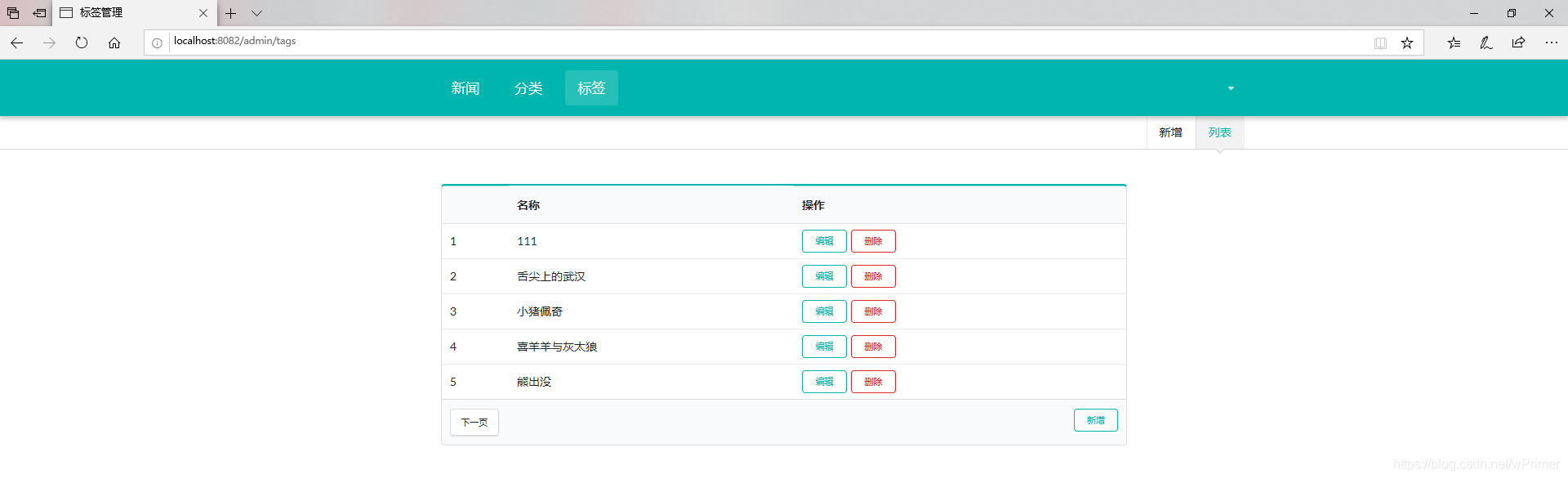Image resolution: width=1568 pixels, height=479 pixels.
Task: Restore down the browser window
Action: (1512, 13)
